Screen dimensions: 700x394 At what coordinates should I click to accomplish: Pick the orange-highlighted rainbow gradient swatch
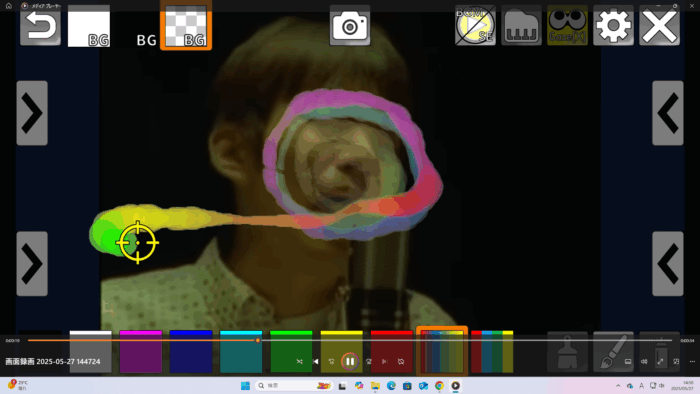(x=442, y=351)
